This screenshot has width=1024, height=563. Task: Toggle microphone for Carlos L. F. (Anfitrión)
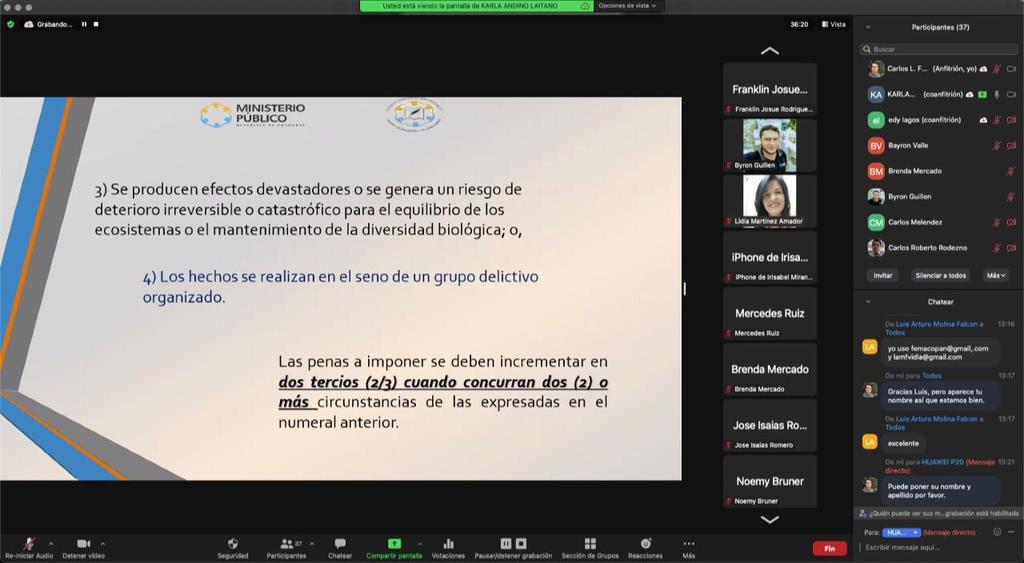point(997,69)
